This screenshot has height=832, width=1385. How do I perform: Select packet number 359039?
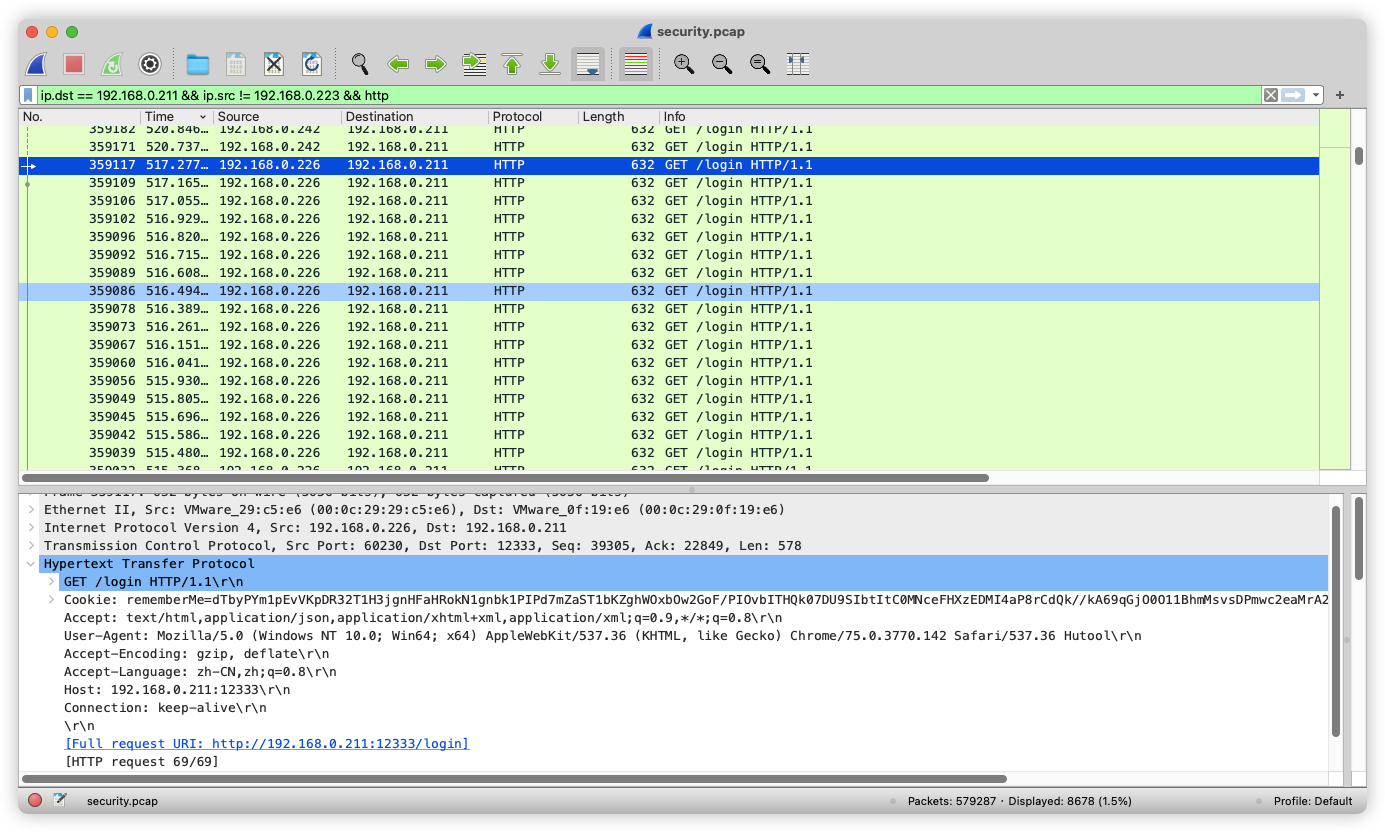point(669,453)
